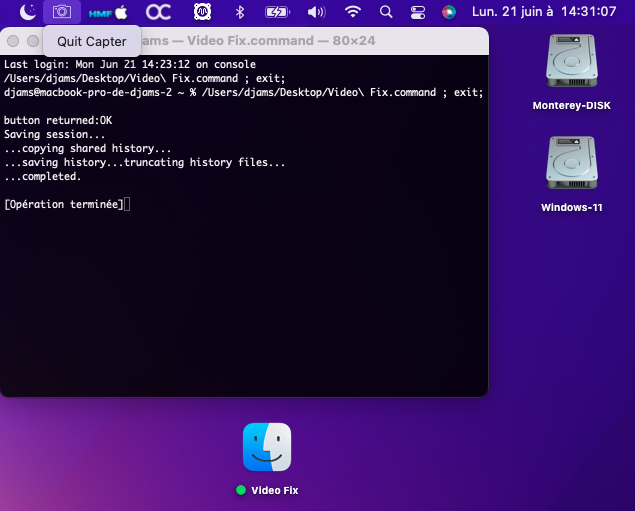The width and height of the screenshot is (635, 511).
Task: Close the Terminal window
Action: point(13,41)
